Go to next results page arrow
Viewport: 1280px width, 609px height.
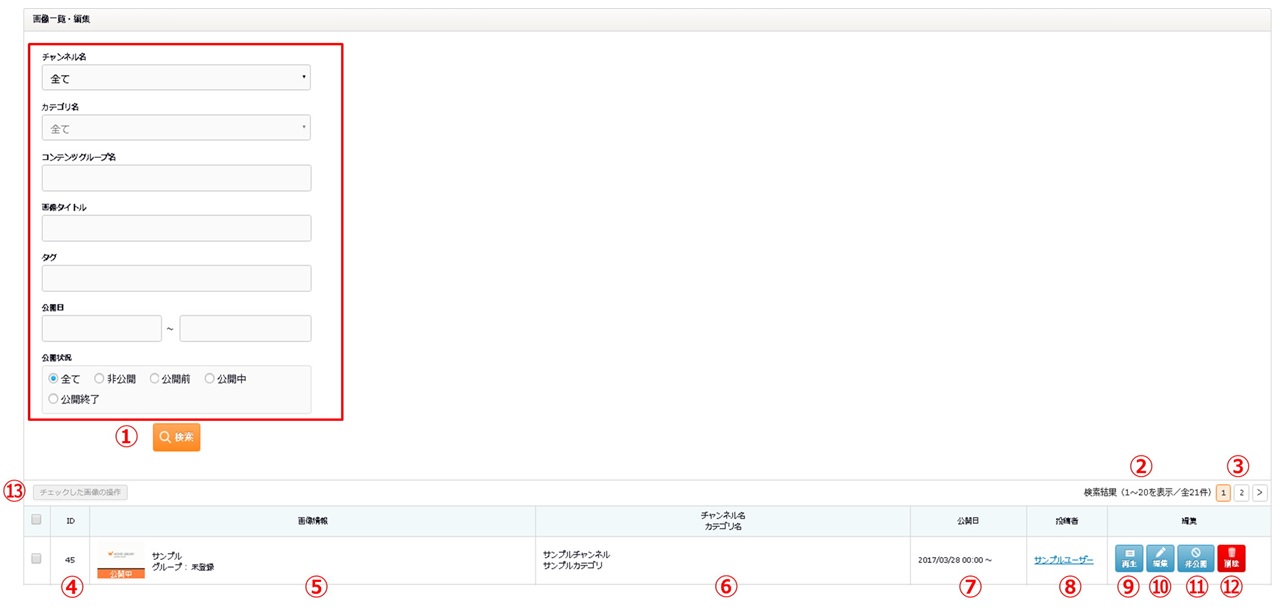click(x=1259, y=492)
